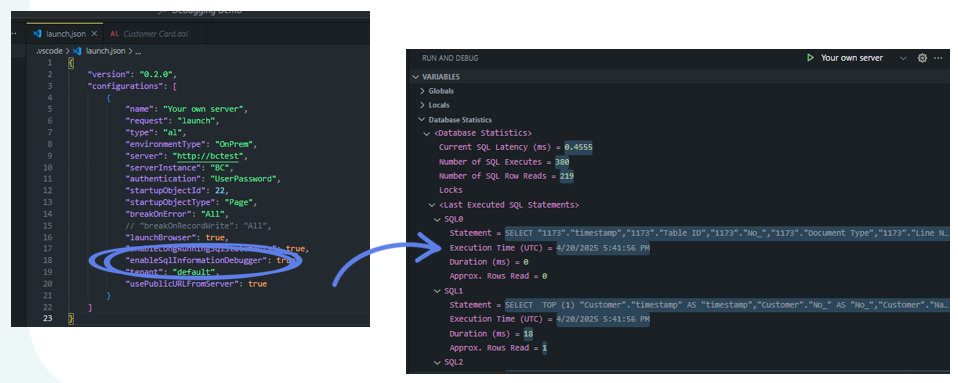This screenshot has height=383, width=958.
Task: Click launch.json in breadcrumb path
Action: click(106, 51)
